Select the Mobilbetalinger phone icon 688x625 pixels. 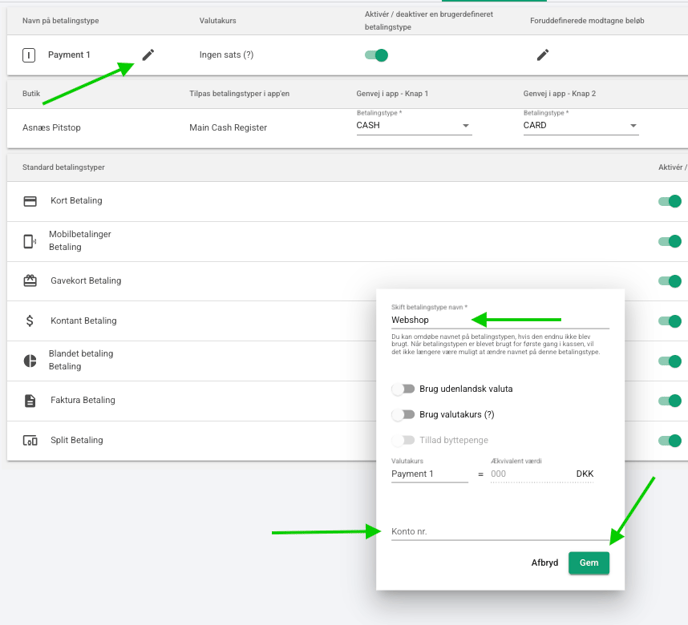[x=30, y=241]
